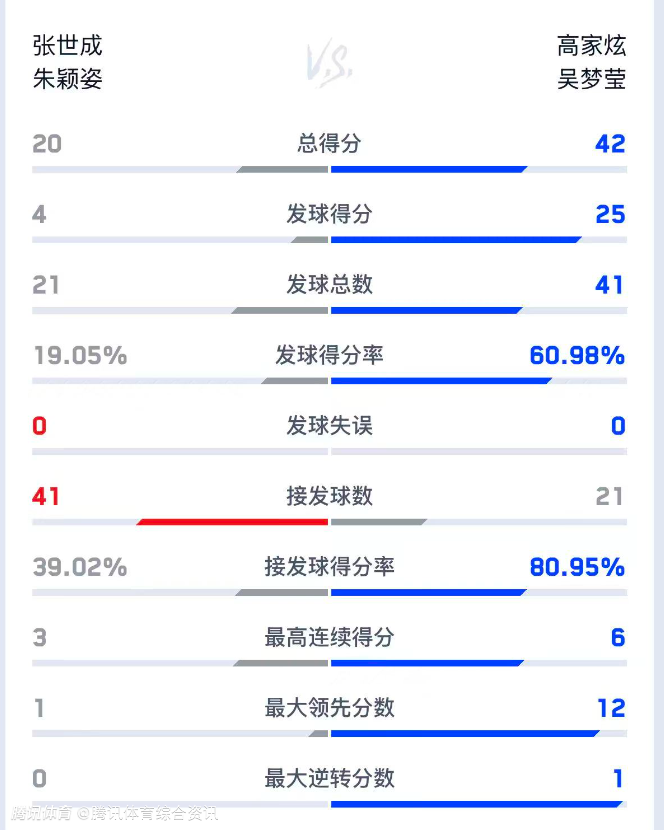Open player 高家炫 profile name
Viewport: 664px width, 830px height.
pos(591,46)
